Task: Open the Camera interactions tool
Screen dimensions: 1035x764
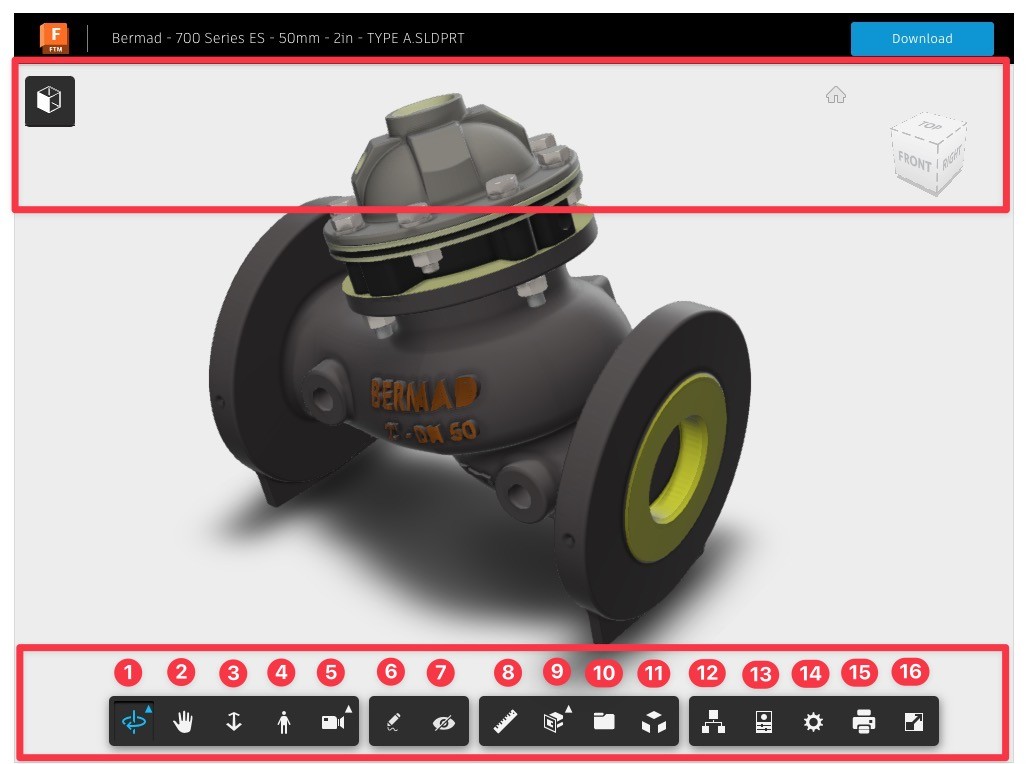Action: [333, 722]
